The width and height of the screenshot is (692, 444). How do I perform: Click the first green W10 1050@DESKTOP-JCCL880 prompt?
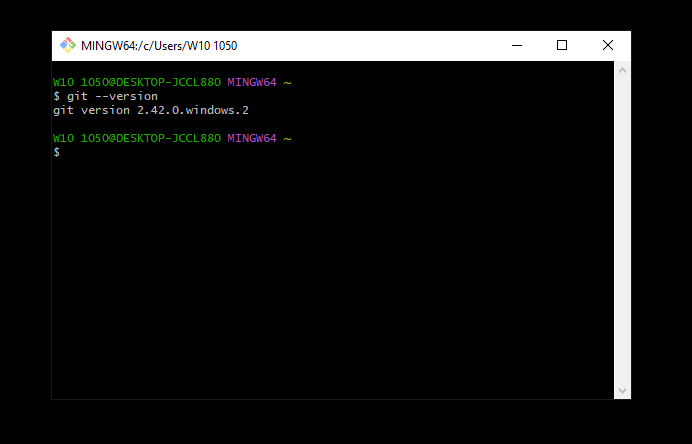(137, 82)
